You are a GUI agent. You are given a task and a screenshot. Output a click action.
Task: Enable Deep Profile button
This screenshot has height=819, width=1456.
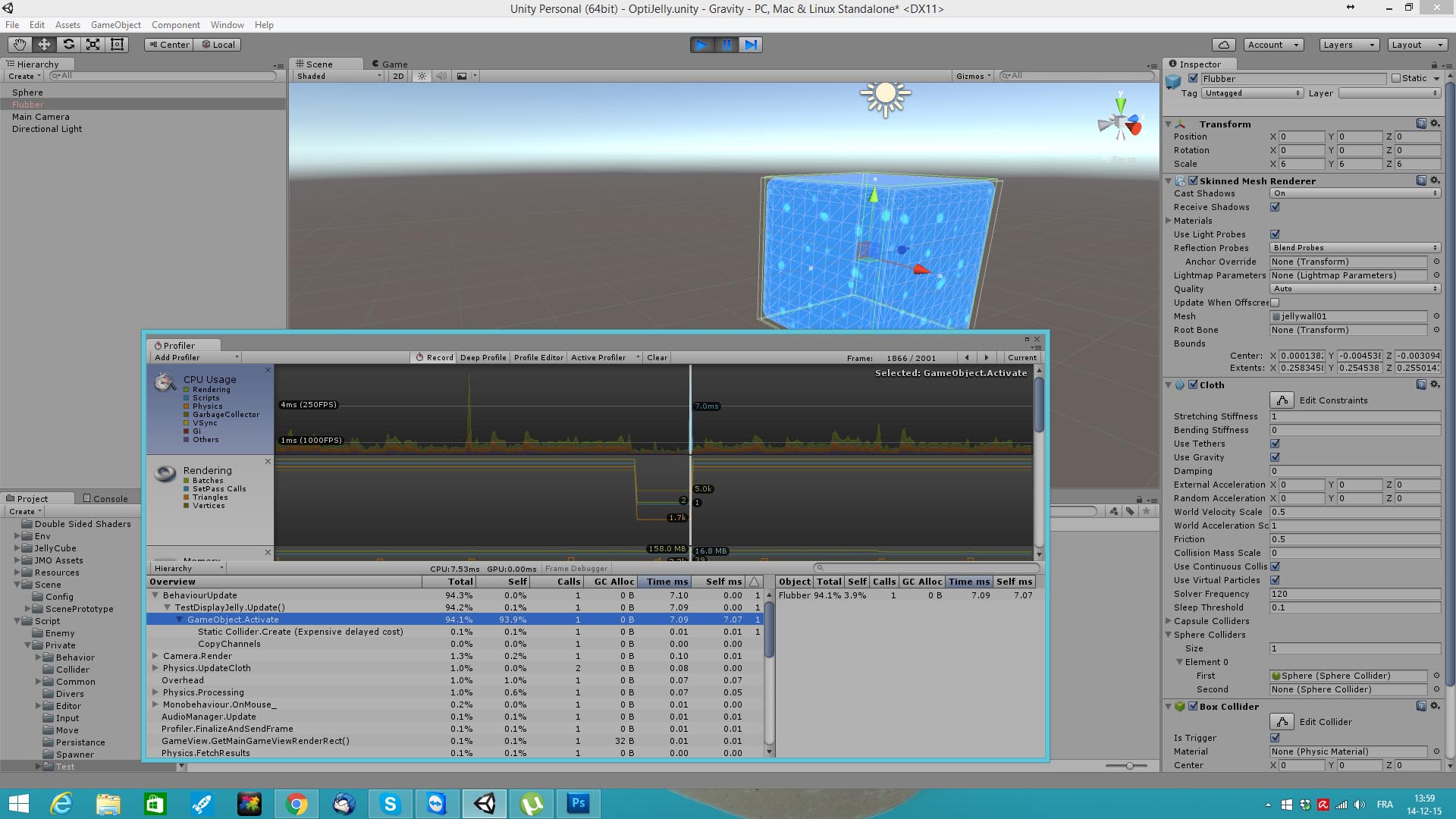tap(483, 357)
